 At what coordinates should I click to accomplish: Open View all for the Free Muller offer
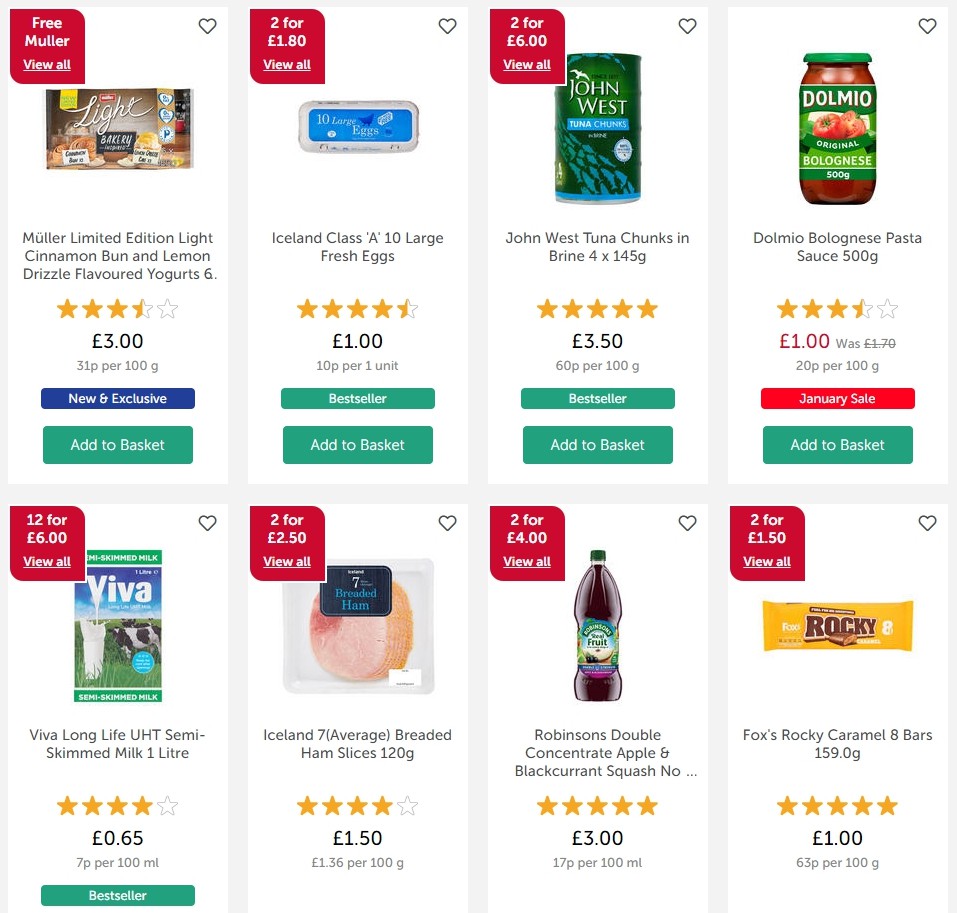pos(47,64)
